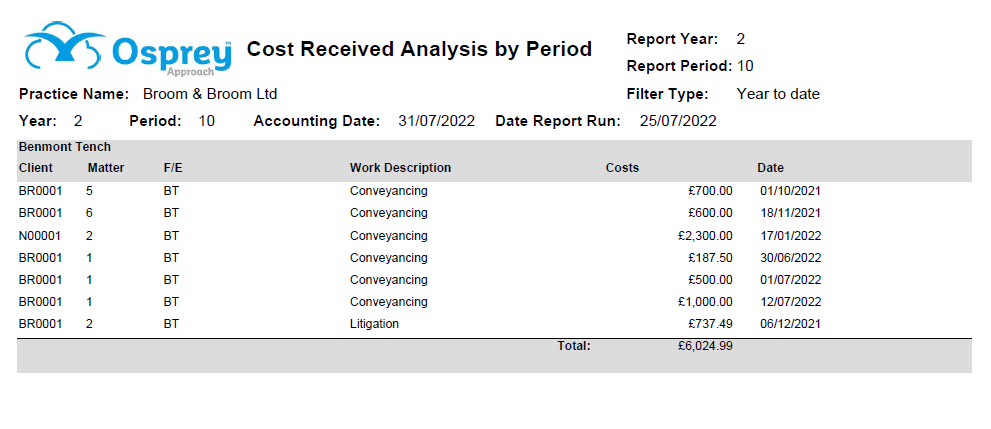This screenshot has height=429, width=991.
Task: Click the Matter column header
Action: click(106, 168)
